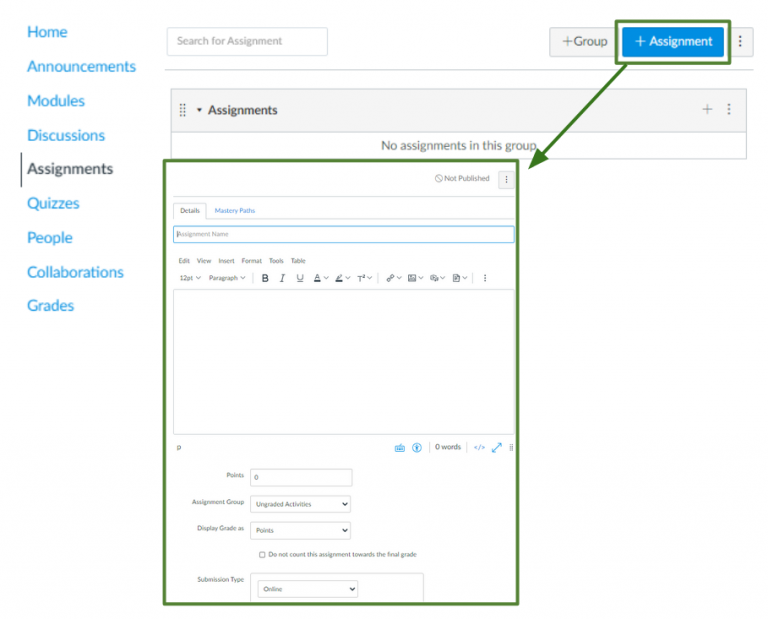
Task: Click the Not Published status icon
Action: coord(439,178)
